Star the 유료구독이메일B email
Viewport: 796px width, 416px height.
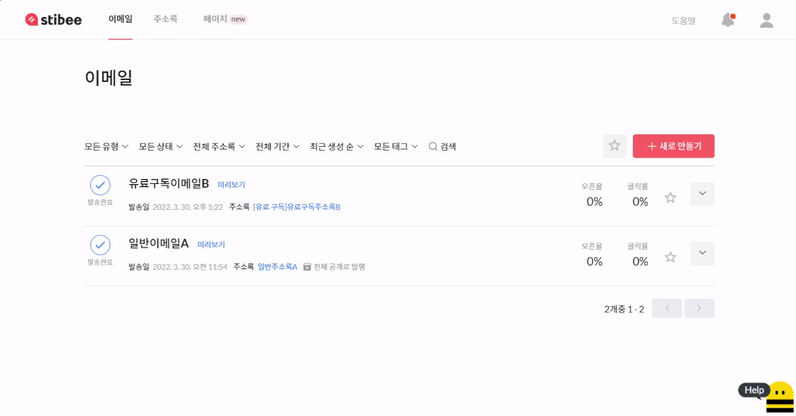(670, 198)
